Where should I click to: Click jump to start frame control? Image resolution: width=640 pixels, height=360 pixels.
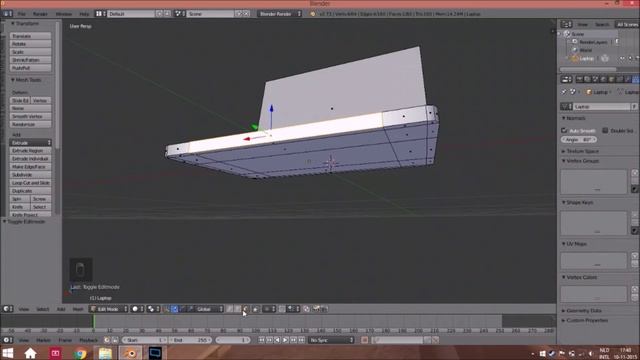click(x=262, y=340)
